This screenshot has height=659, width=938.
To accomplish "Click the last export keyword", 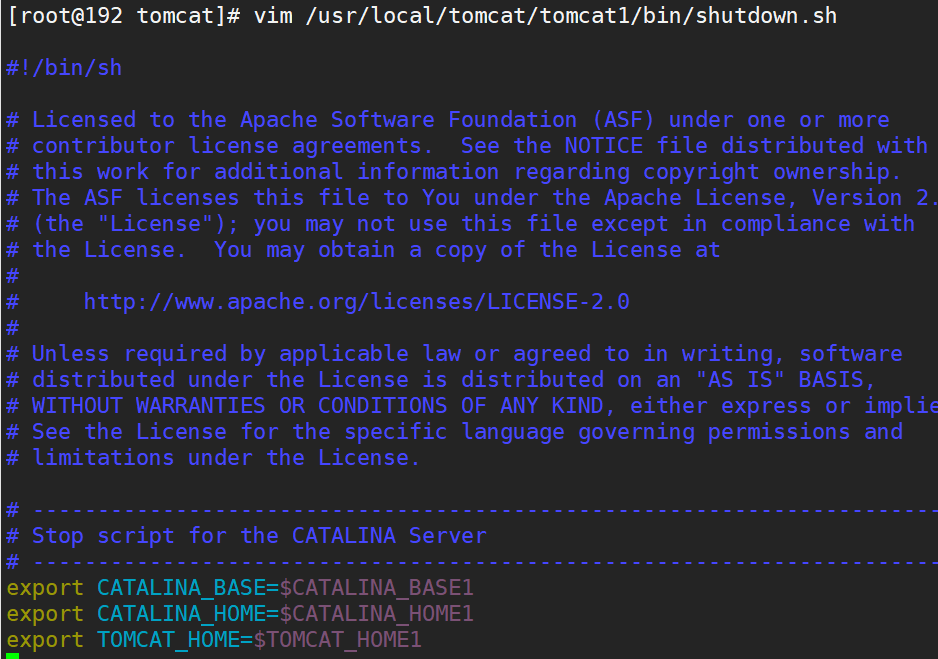I will point(45,639).
